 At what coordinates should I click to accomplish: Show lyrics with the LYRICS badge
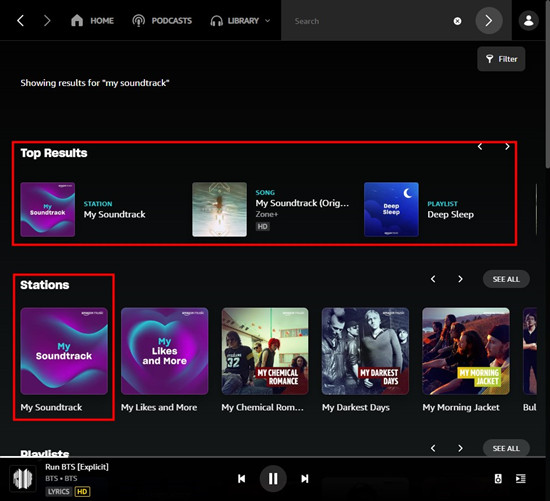(59, 492)
